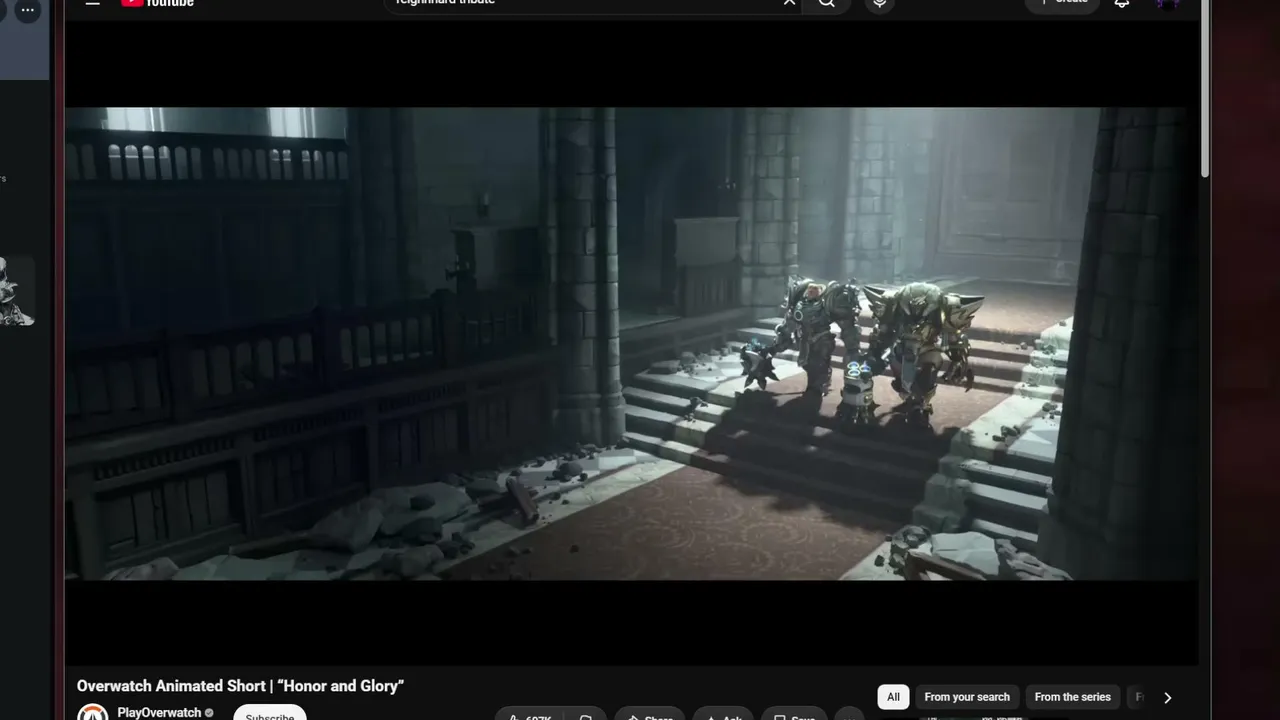Open more actions next to Save
Image resolution: width=1280 pixels, height=720 pixels.
[x=849, y=714]
